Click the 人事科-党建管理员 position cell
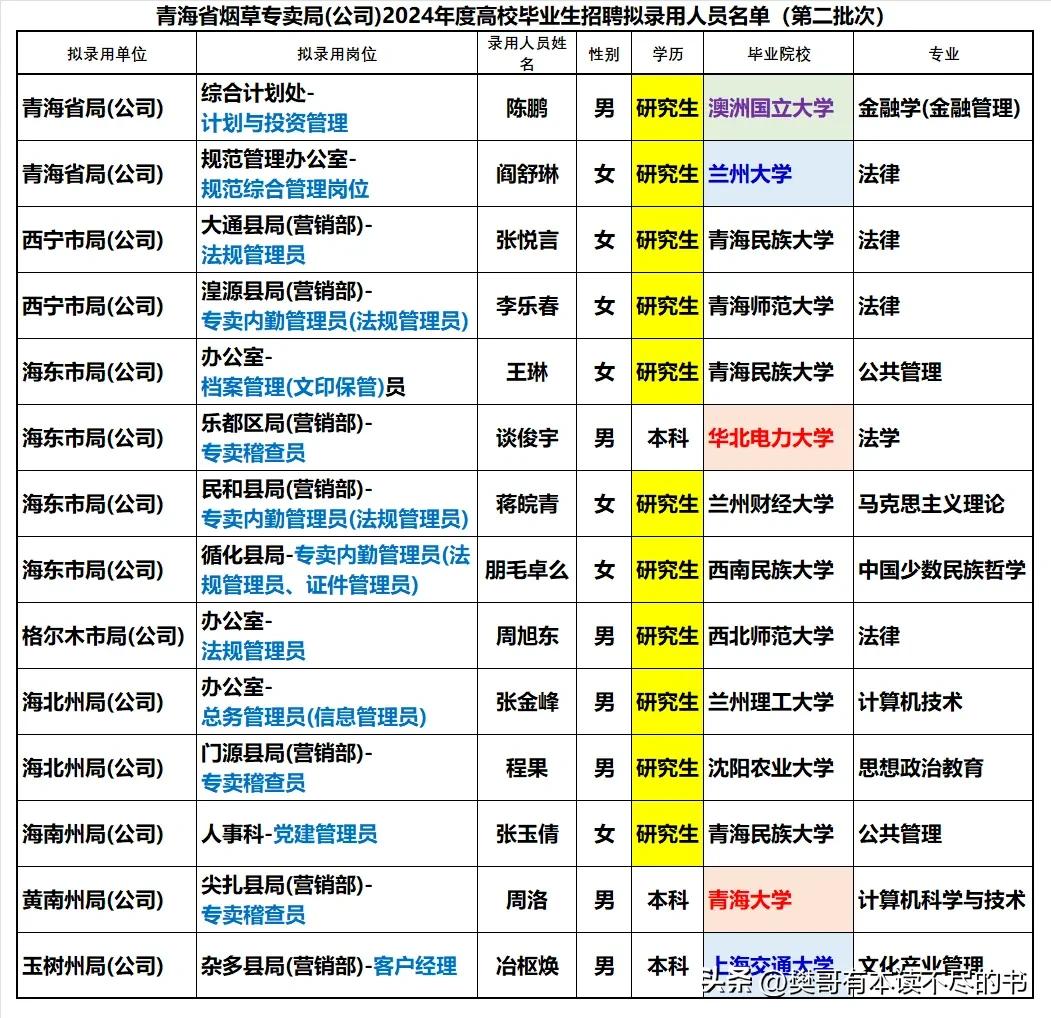The image size is (1051, 1018). click(x=336, y=834)
